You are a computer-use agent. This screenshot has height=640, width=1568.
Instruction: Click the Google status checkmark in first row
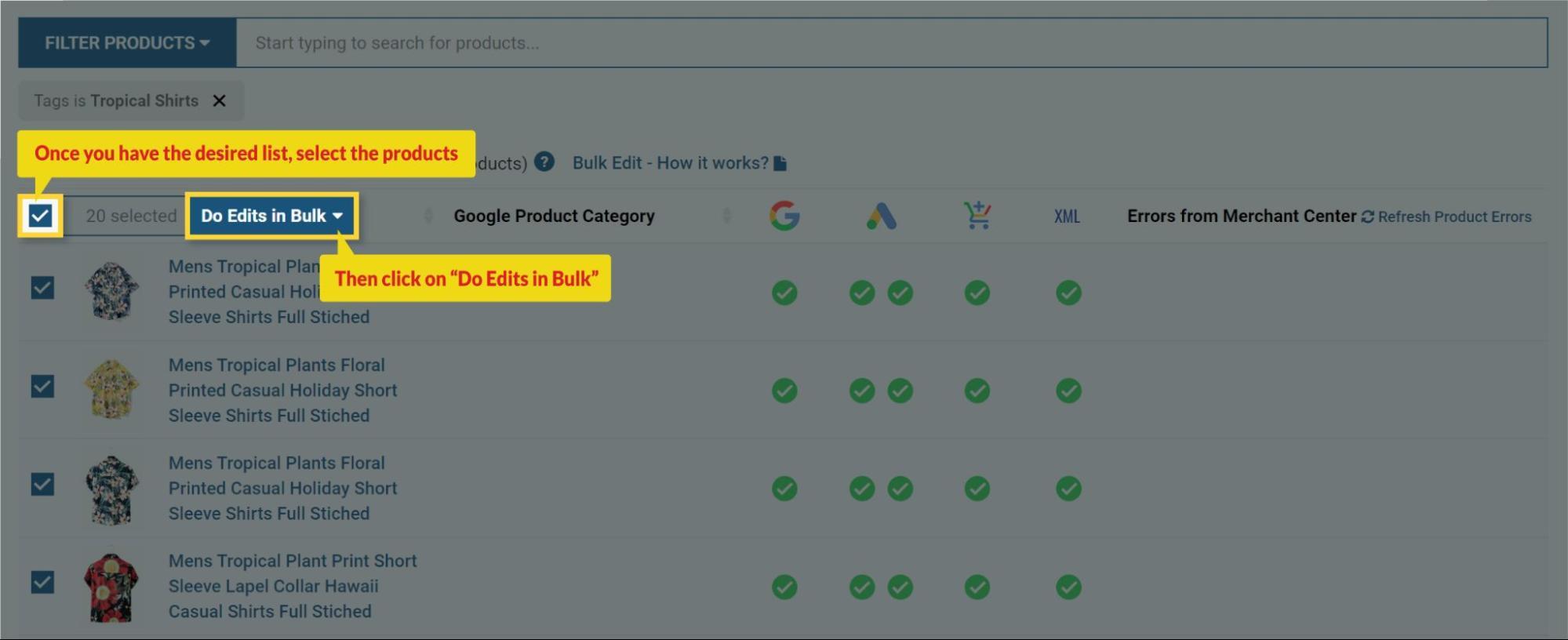tap(784, 293)
